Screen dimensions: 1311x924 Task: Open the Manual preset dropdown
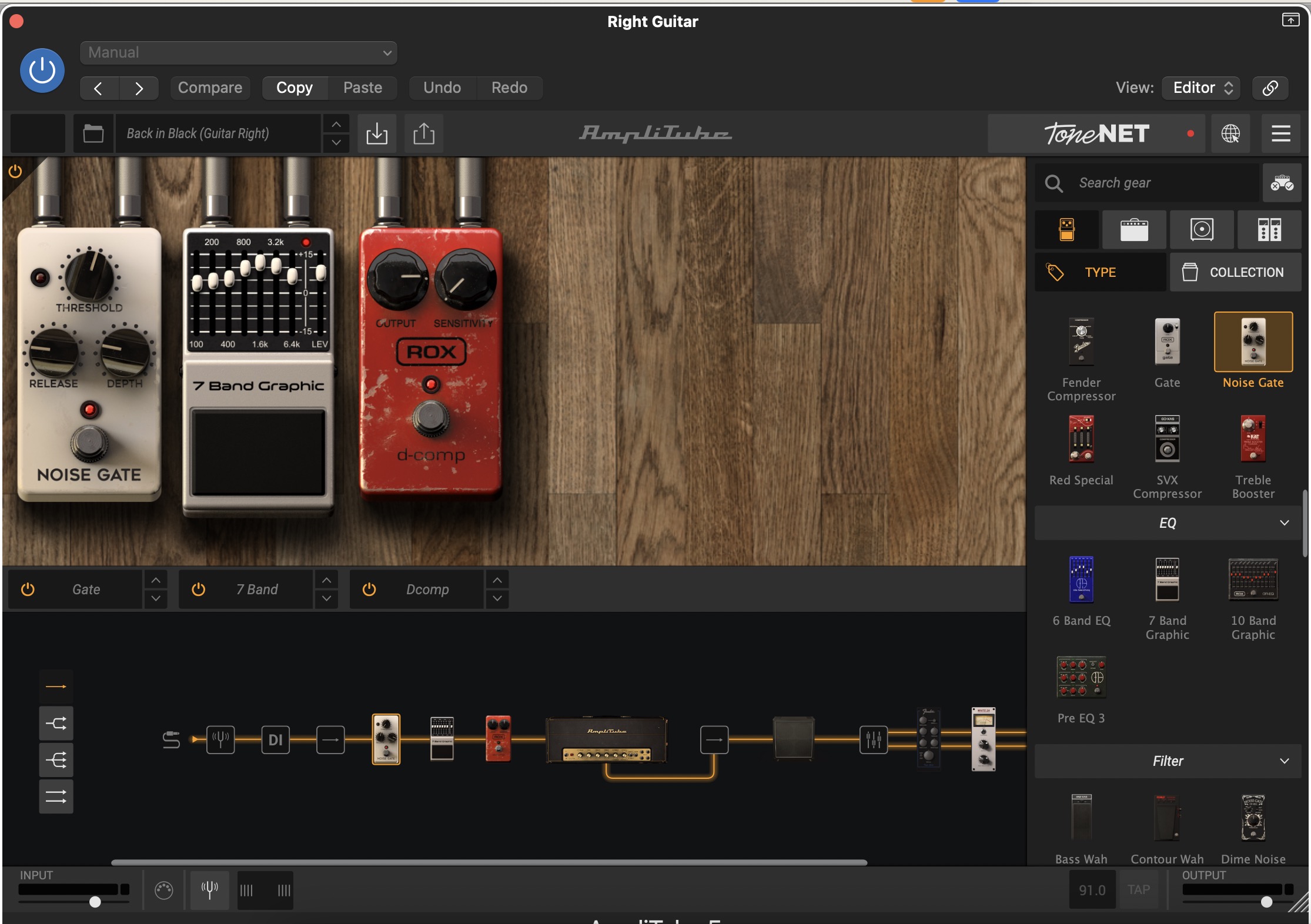[x=238, y=52]
